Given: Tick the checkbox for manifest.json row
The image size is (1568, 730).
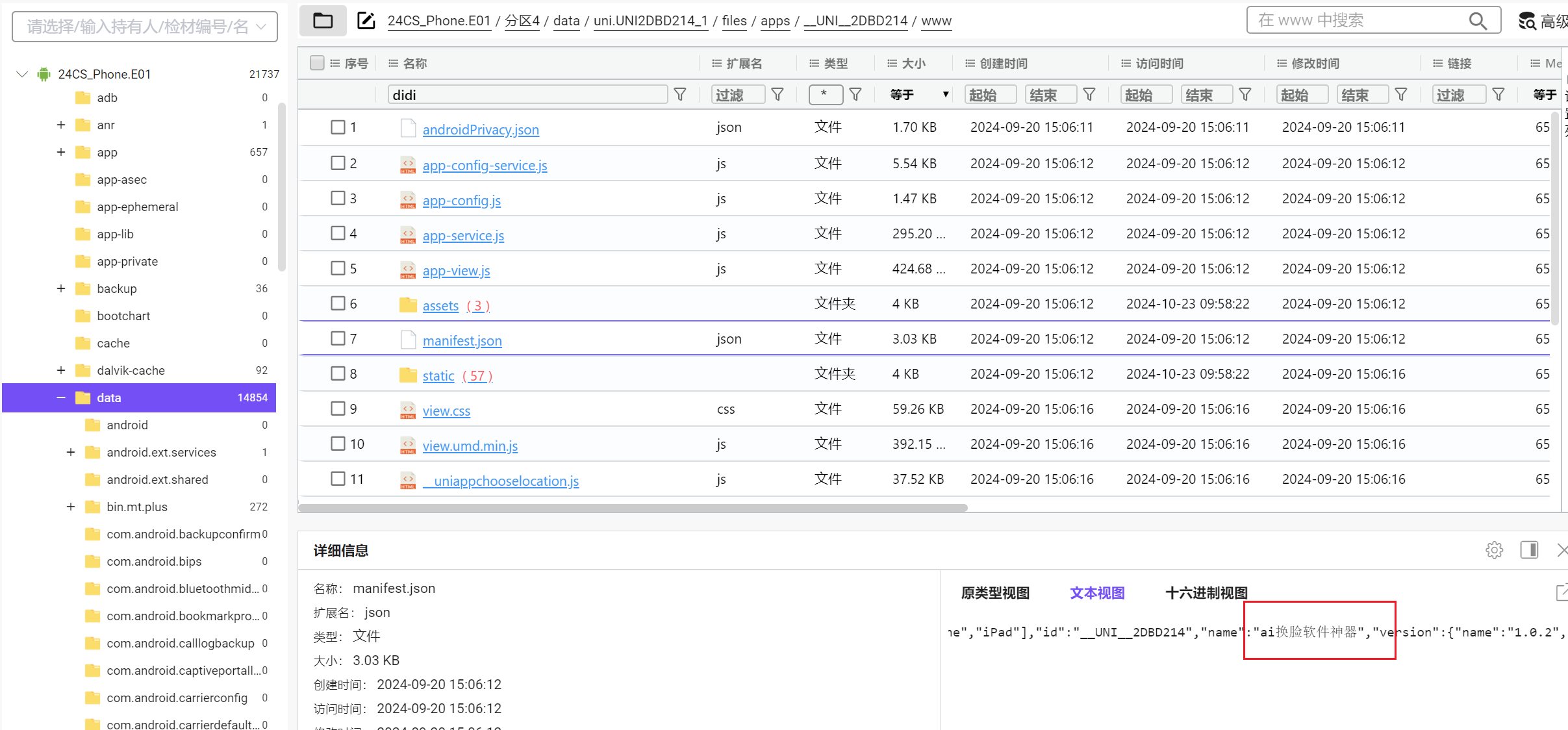Looking at the screenshot, I should coord(338,338).
